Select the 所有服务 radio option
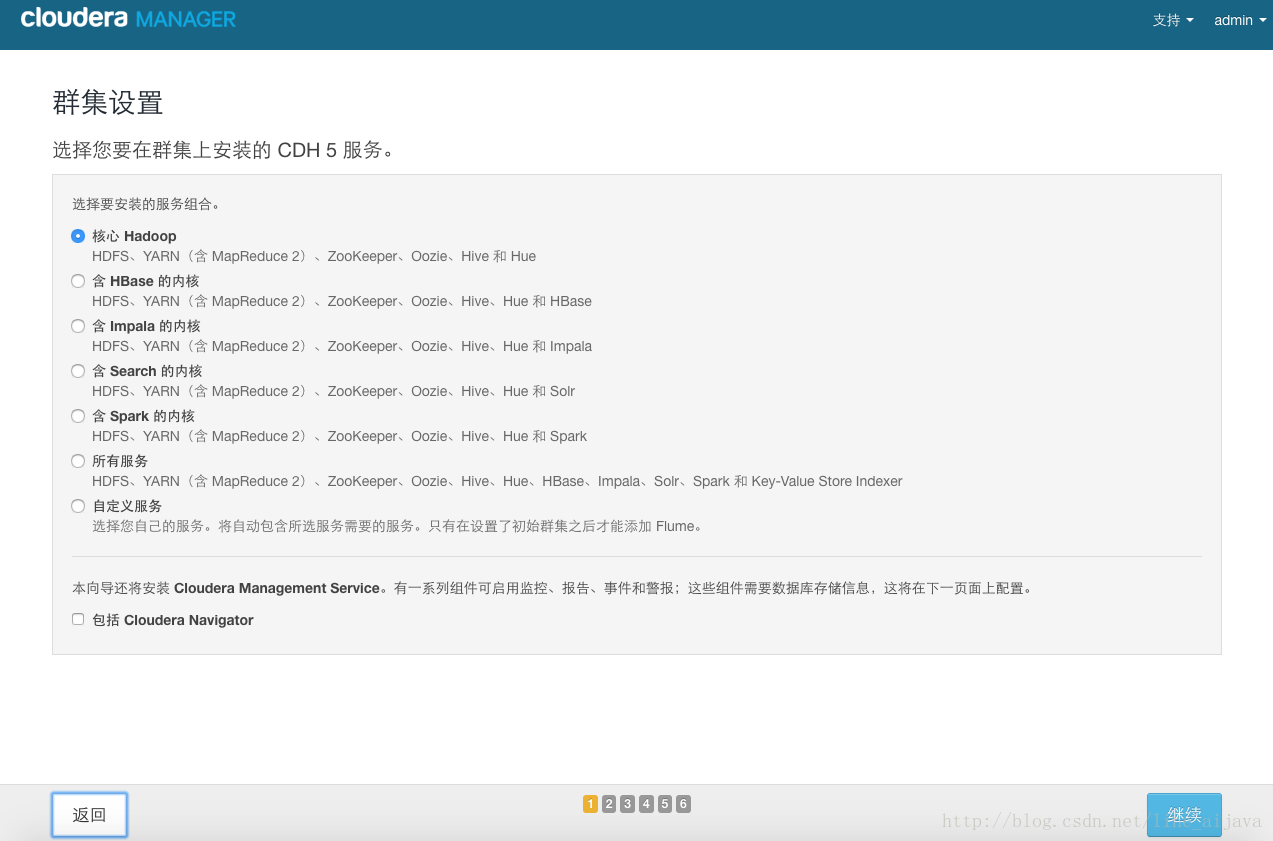1273x841 pixels. point(78,461)
